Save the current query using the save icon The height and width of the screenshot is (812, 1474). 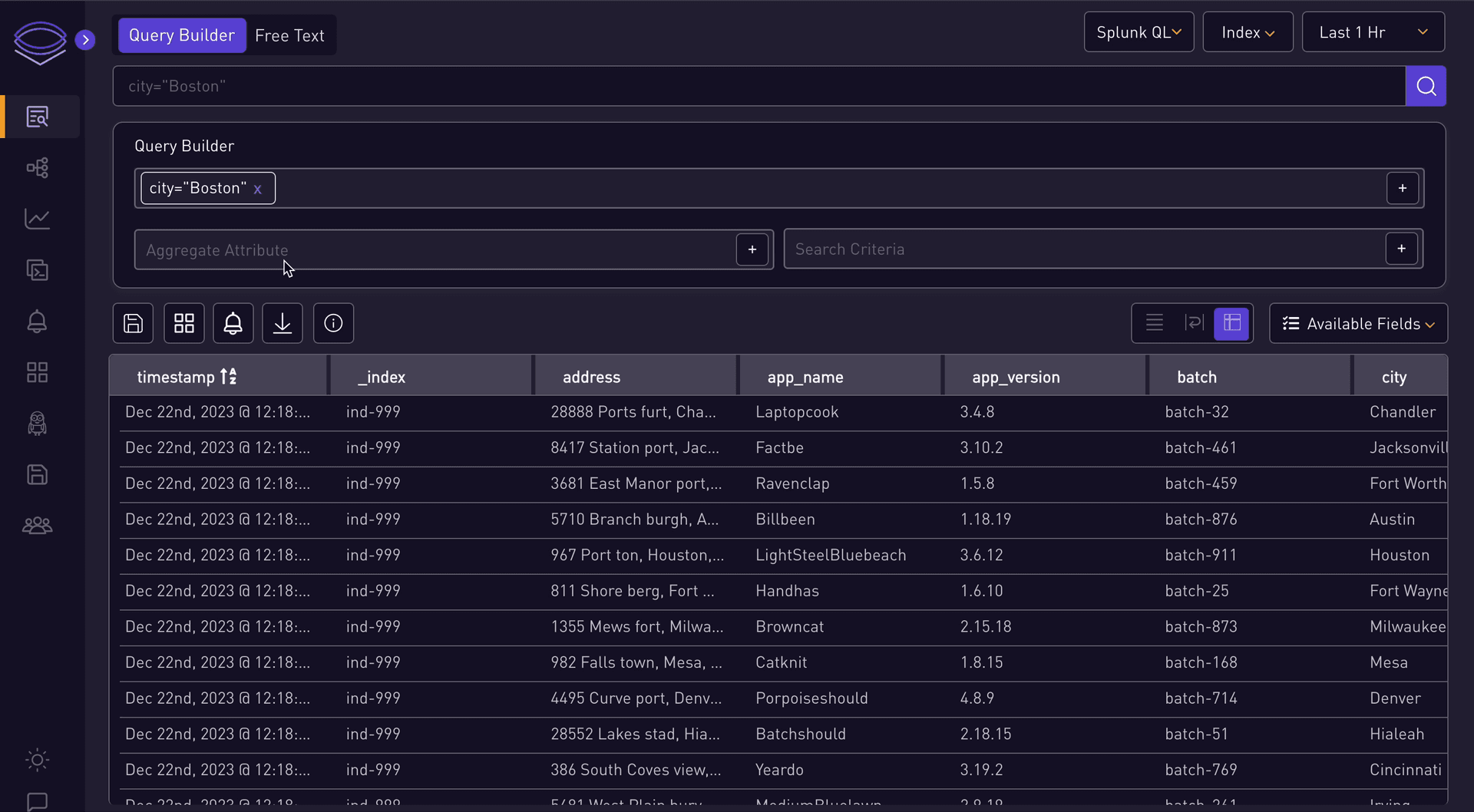point(133,323)
